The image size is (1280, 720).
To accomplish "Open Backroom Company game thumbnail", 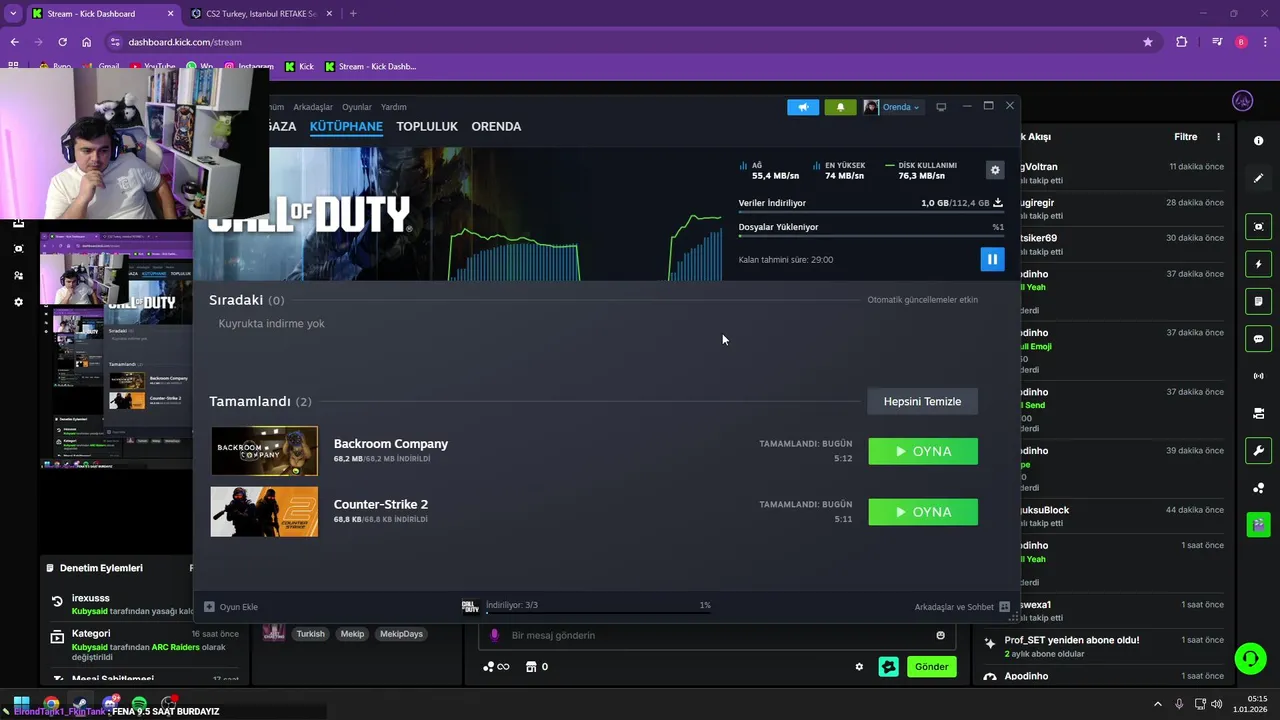I will tap(264, 451).
